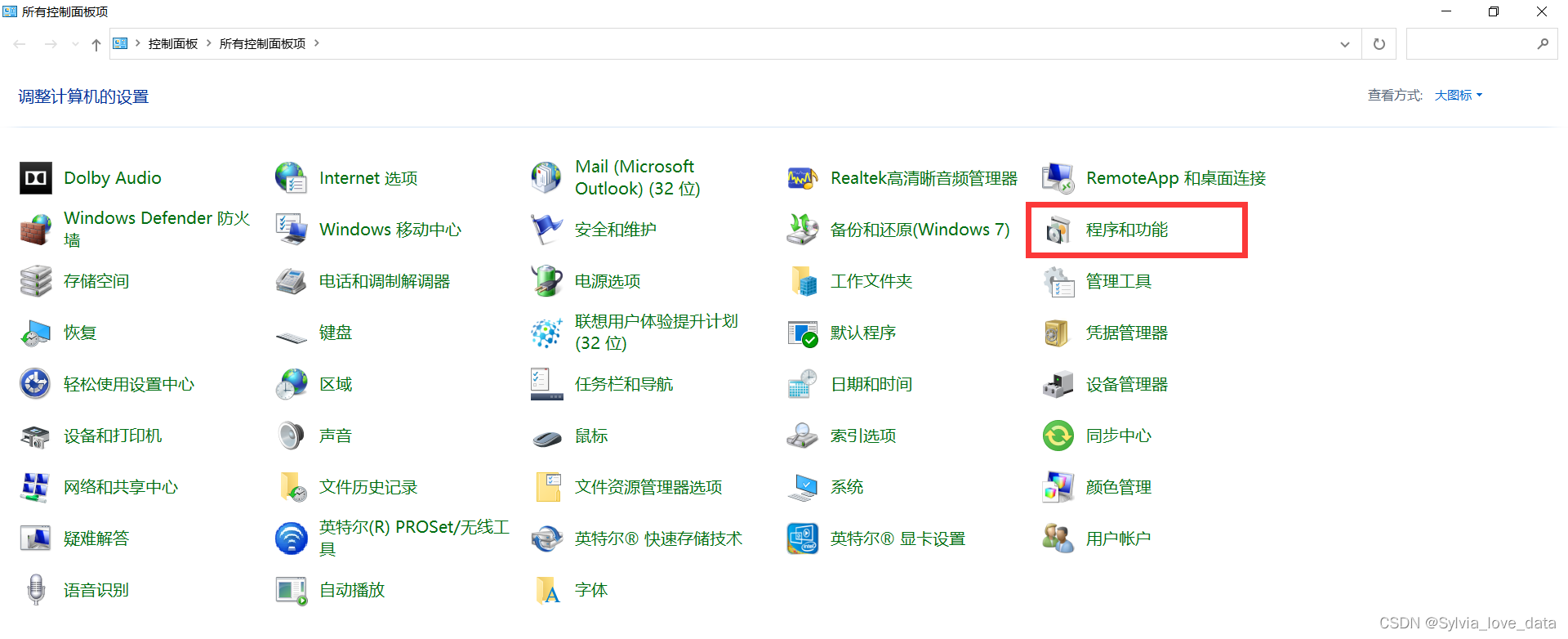This screenshot has width=1568, height=639.
Task: Click the Mail (Microsoft Outlook) icon
Action: click(x=546, y=178)
